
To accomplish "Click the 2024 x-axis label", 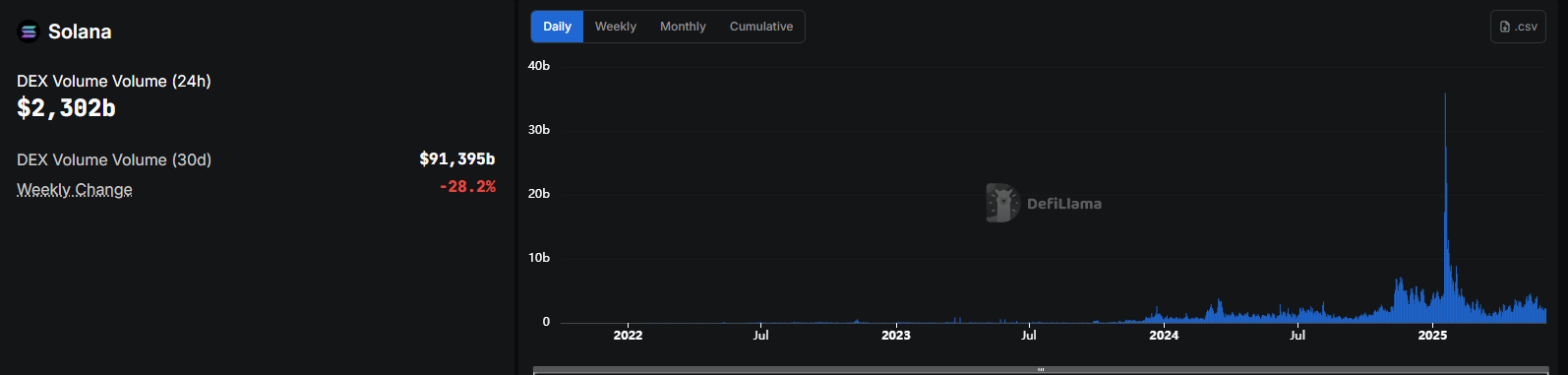I will click(1164, 336).
